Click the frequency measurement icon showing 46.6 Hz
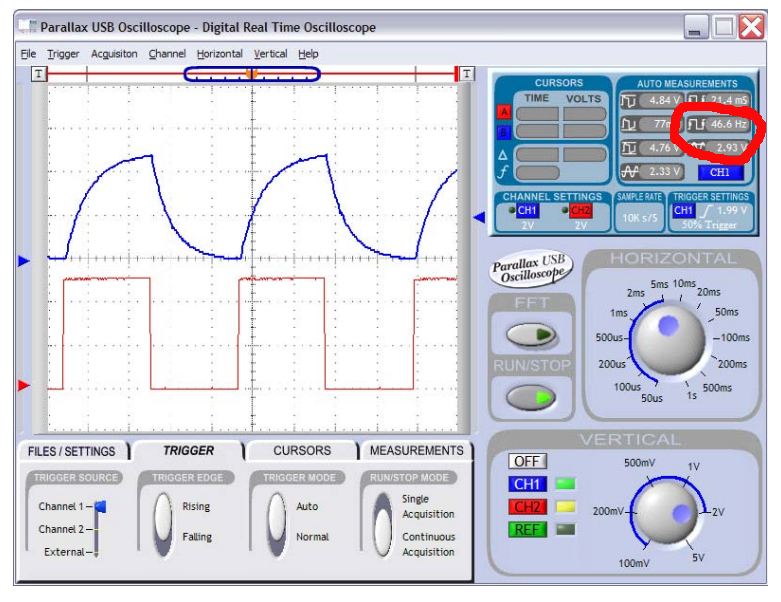This screenshot has width=781, height=602. (x=695, y=125)
